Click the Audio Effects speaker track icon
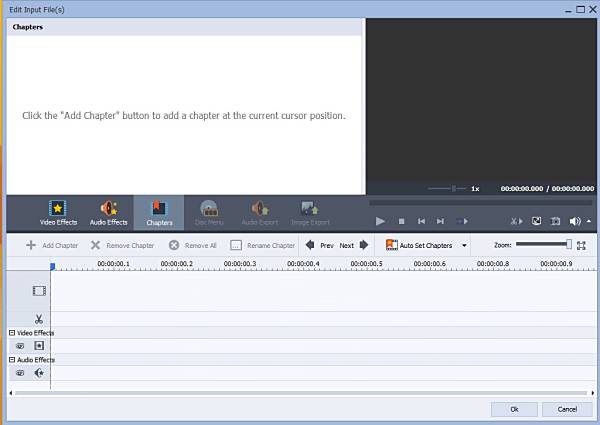The image size is (600, 425). pyautogui.click(x=39, y=373)
